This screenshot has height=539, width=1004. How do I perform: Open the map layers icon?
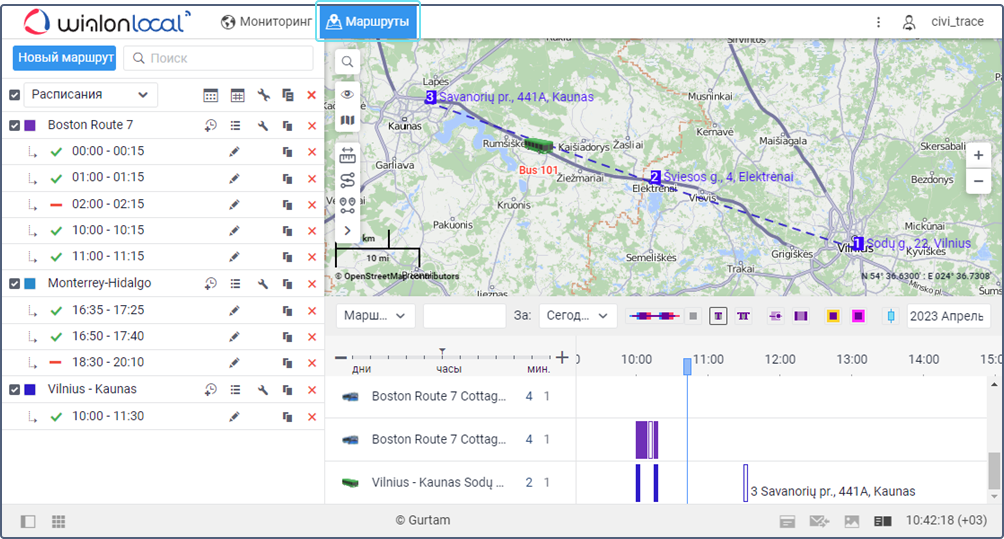point(347,121)
